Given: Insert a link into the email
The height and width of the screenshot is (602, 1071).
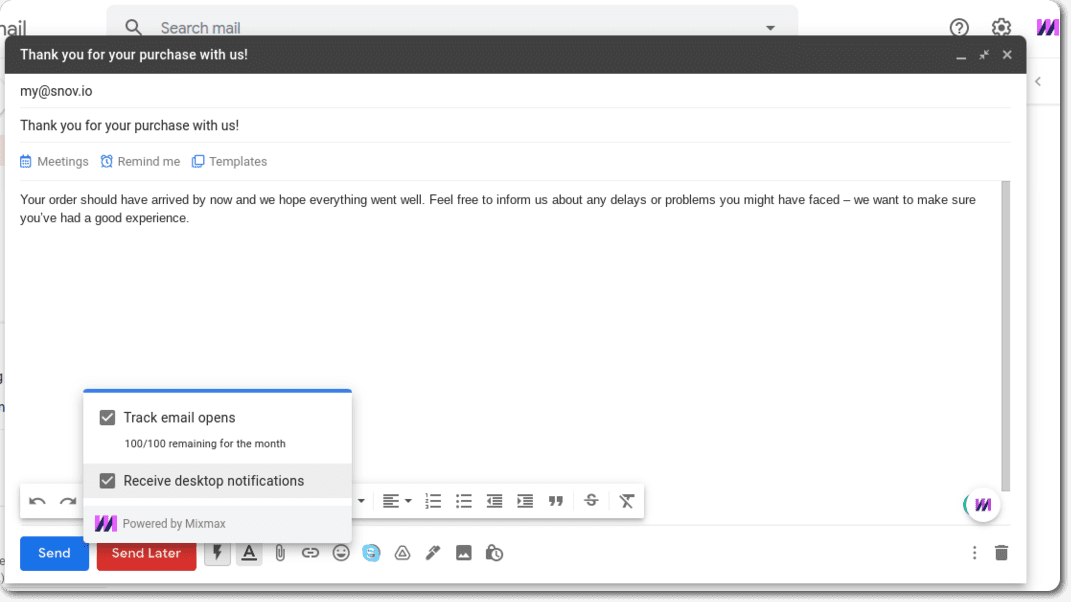Looking at the screenshot, I should coord(311,553).
